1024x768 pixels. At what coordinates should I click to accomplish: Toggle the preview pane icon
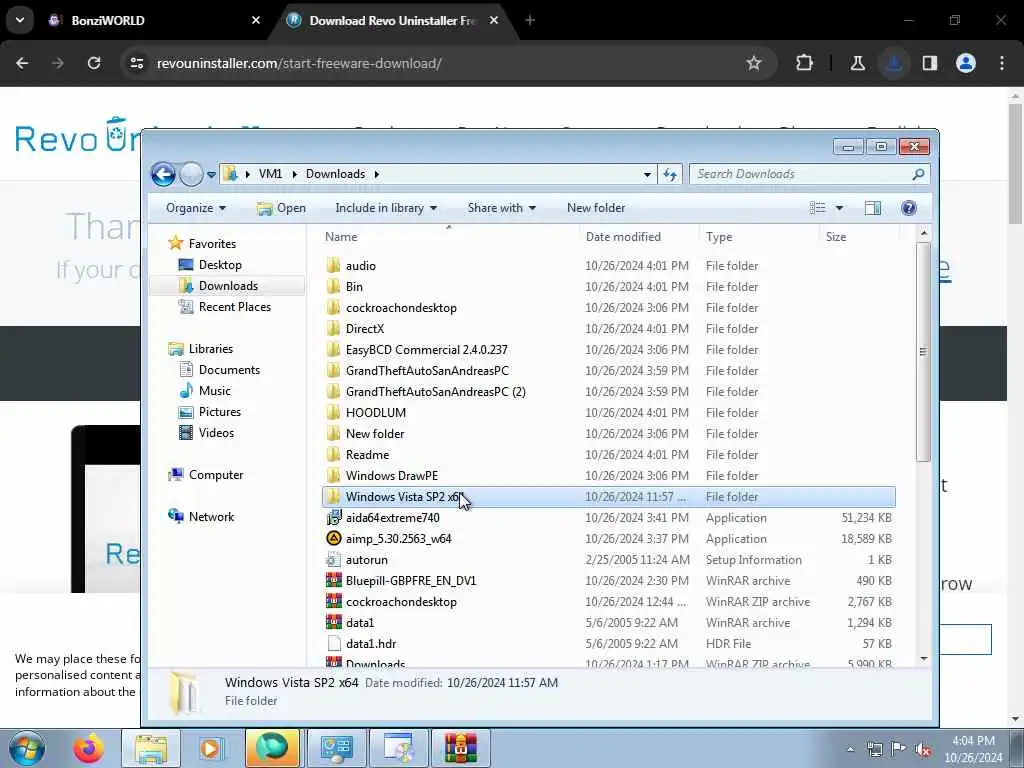pos(872,208)
